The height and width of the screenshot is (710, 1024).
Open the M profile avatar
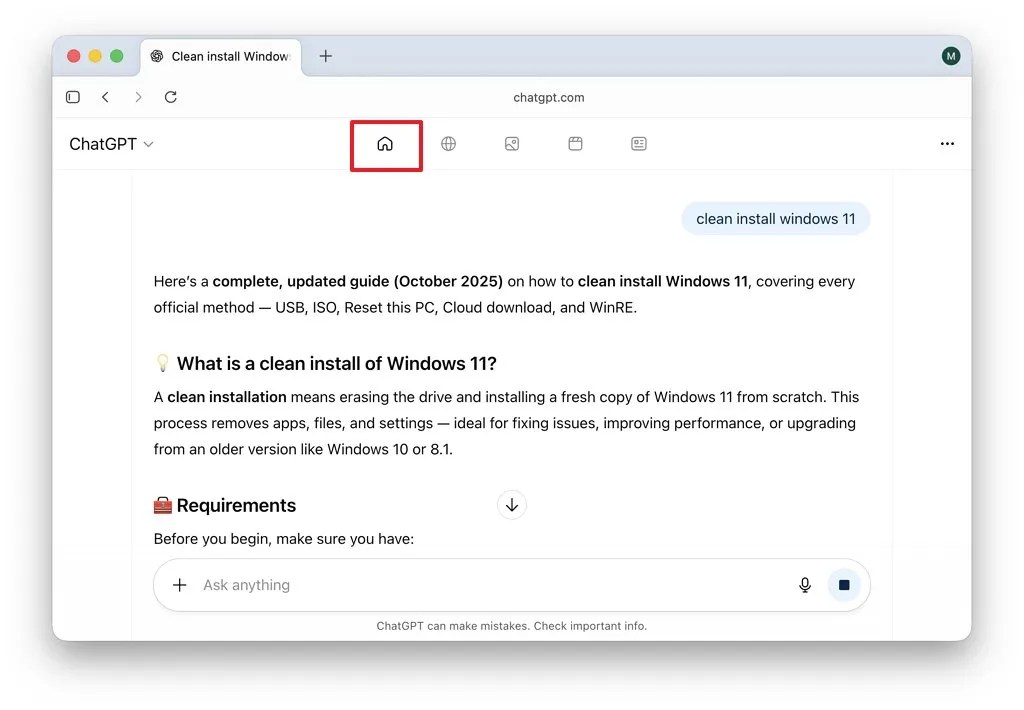[951, 56]
